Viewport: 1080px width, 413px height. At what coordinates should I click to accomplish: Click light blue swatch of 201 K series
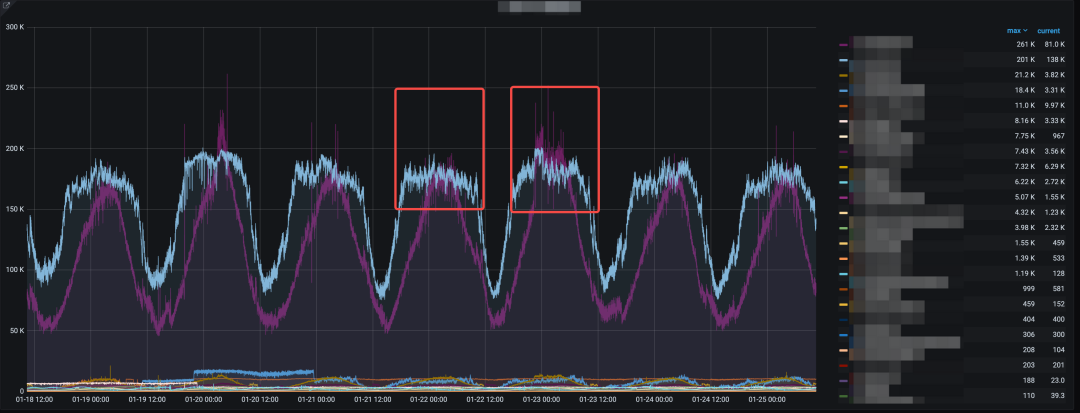click(x=845, y=61)
